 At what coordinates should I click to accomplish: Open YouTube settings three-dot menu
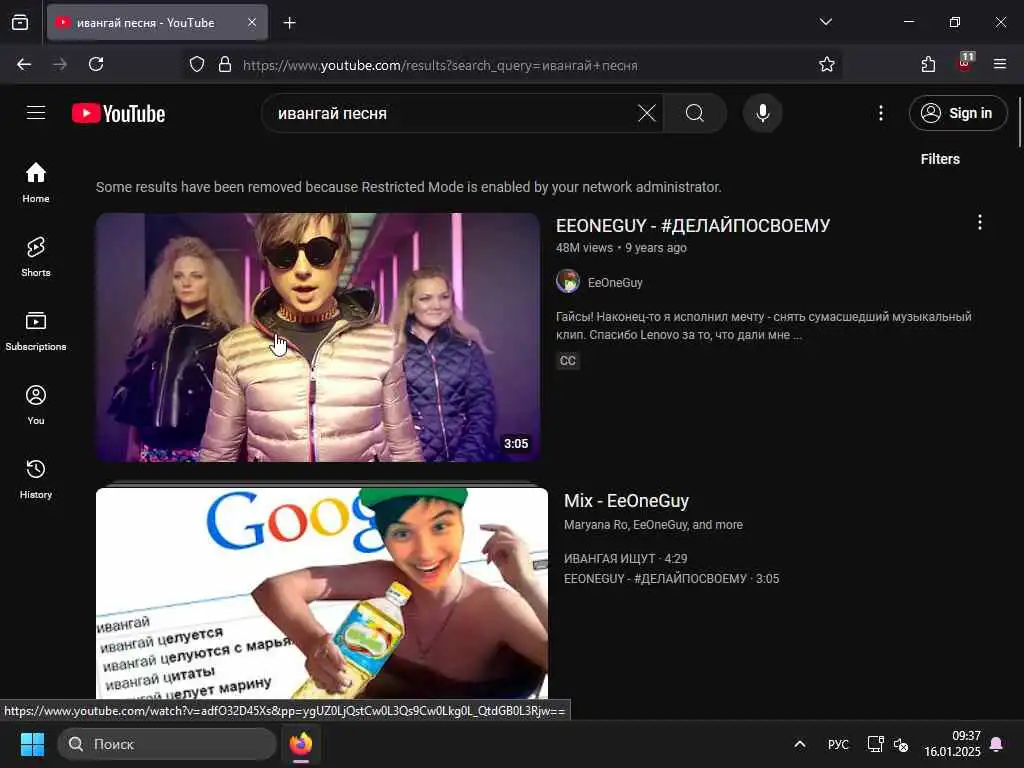pos(880,113)
